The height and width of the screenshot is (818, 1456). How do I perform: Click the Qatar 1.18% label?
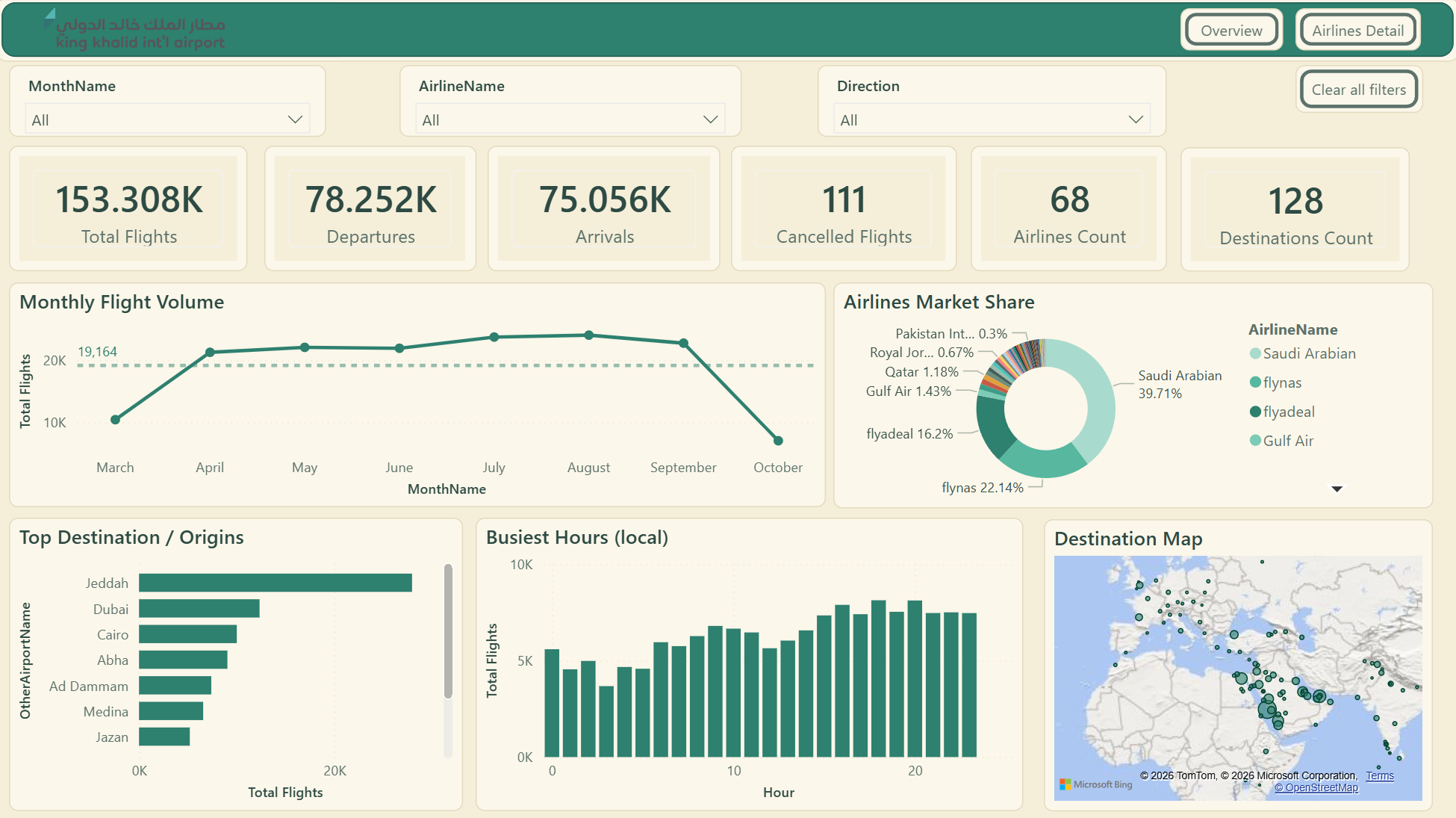(921, 372)
